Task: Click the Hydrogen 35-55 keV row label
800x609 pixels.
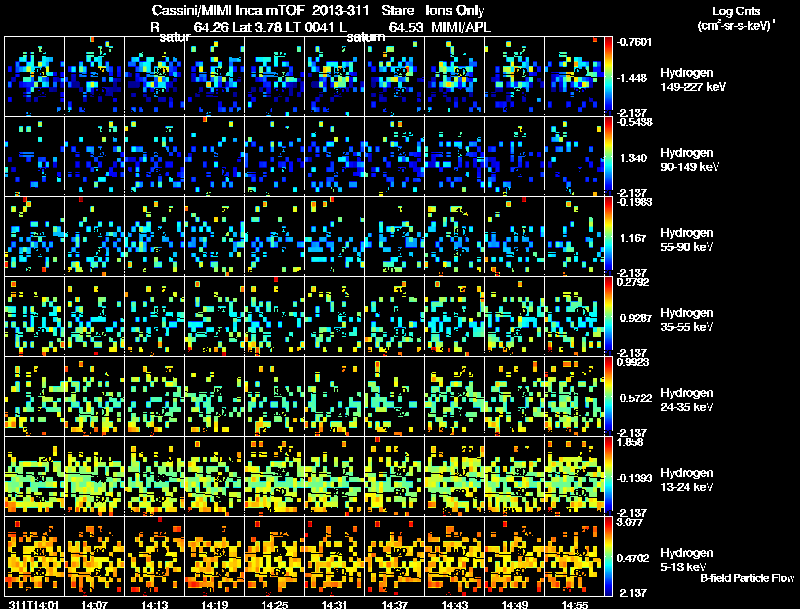Action: [x=687, y=320]
